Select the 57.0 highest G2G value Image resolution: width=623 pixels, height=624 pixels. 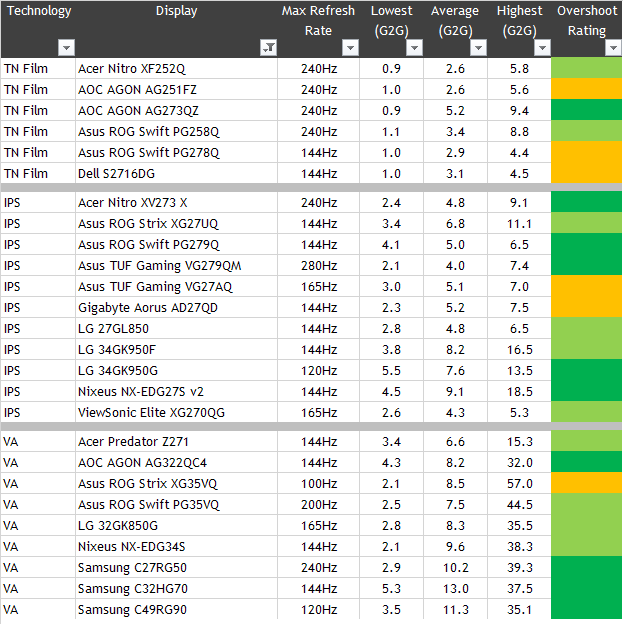tap(519, 484)
